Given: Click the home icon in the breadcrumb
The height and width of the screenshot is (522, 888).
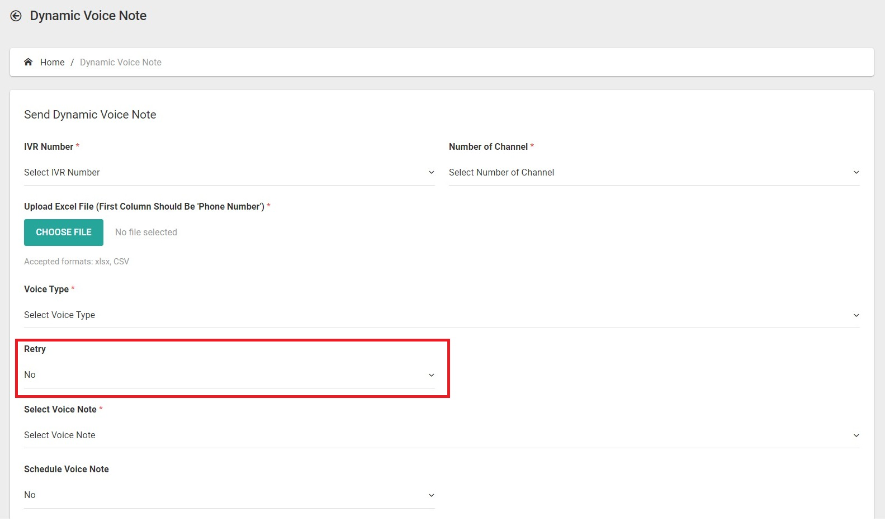Looking at the screenshot, I should pos(28,62).
